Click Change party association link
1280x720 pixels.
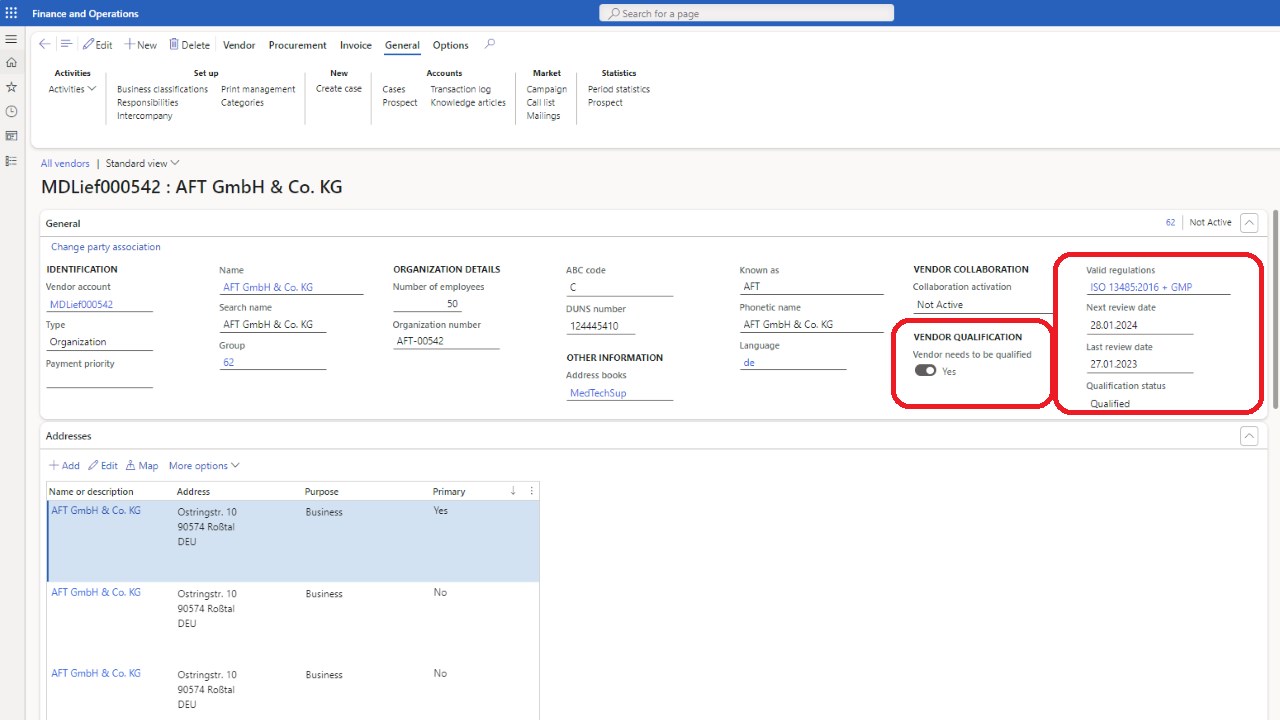coord(106,247)
